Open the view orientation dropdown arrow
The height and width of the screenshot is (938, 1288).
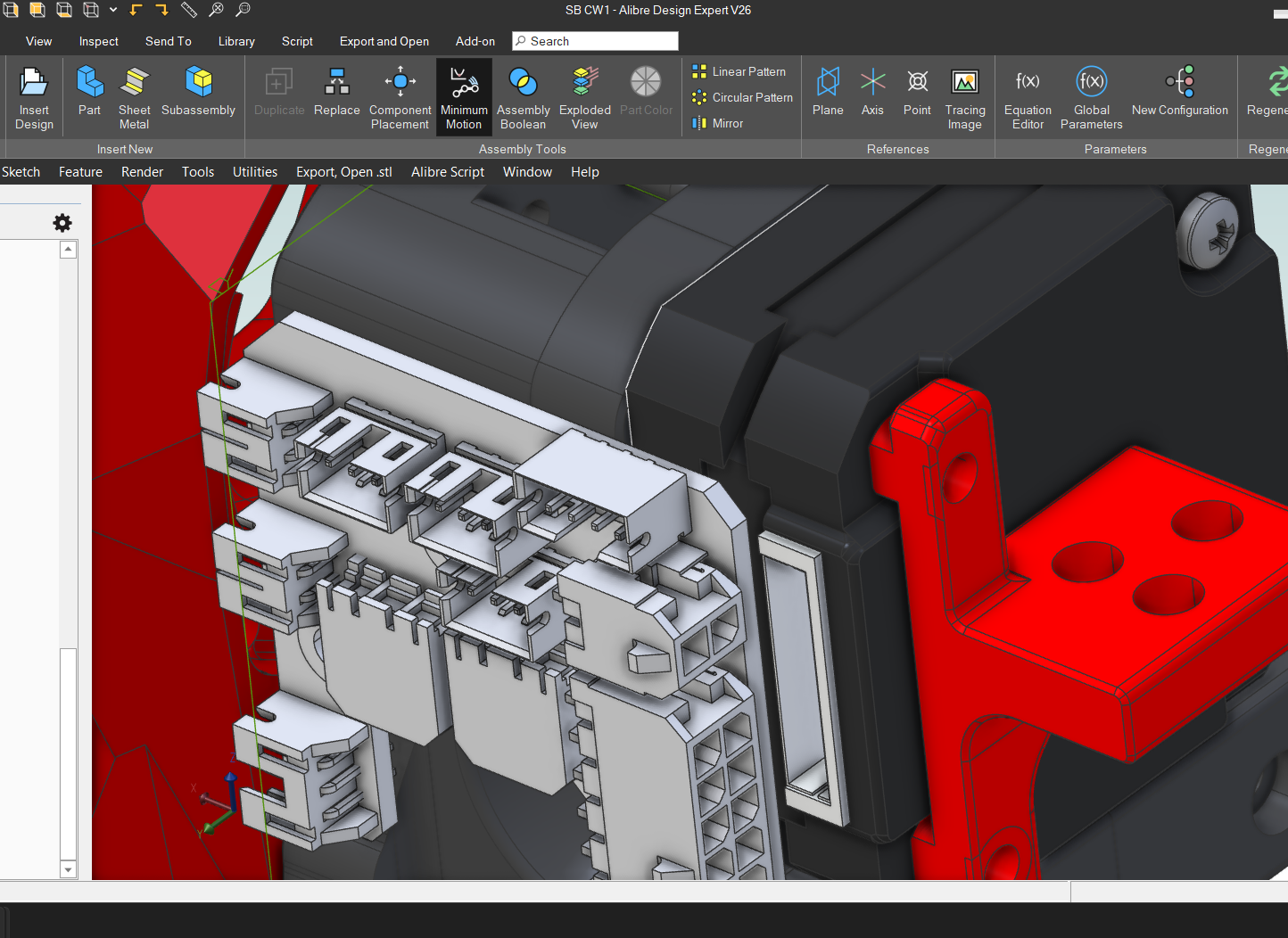(113, 10)
